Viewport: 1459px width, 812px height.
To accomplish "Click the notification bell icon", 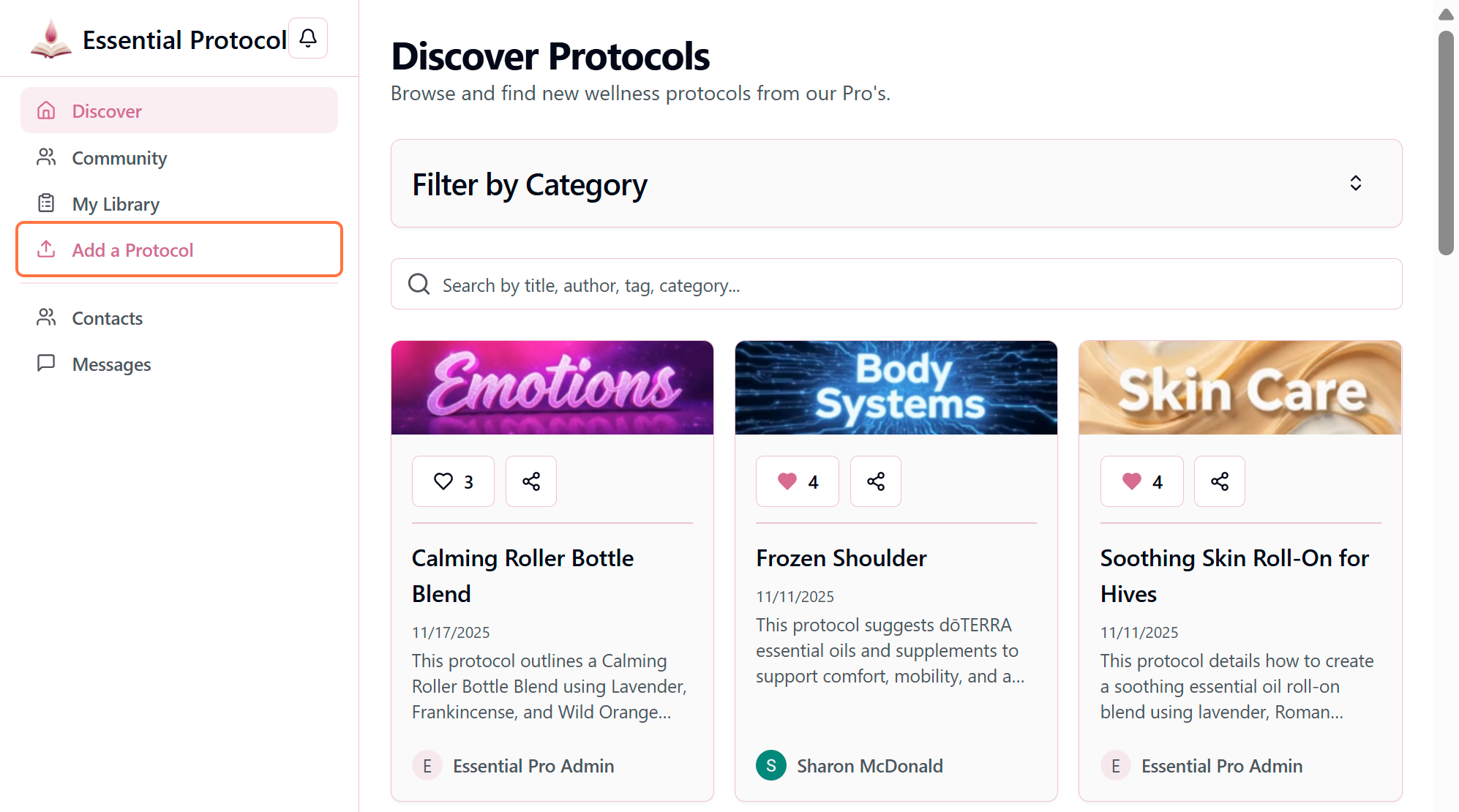I will pyautogui.click(x=308, y=38).
